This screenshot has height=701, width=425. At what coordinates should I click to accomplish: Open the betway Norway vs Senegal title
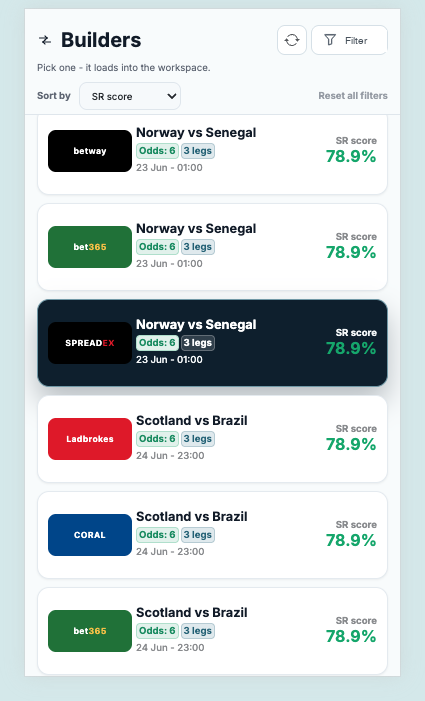pos(196,133)
